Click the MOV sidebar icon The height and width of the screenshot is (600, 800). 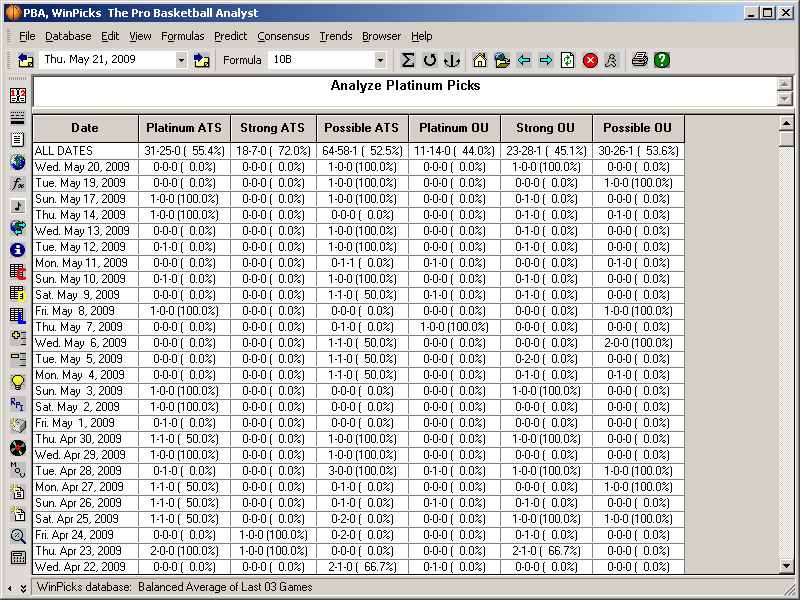click(18, 470)
